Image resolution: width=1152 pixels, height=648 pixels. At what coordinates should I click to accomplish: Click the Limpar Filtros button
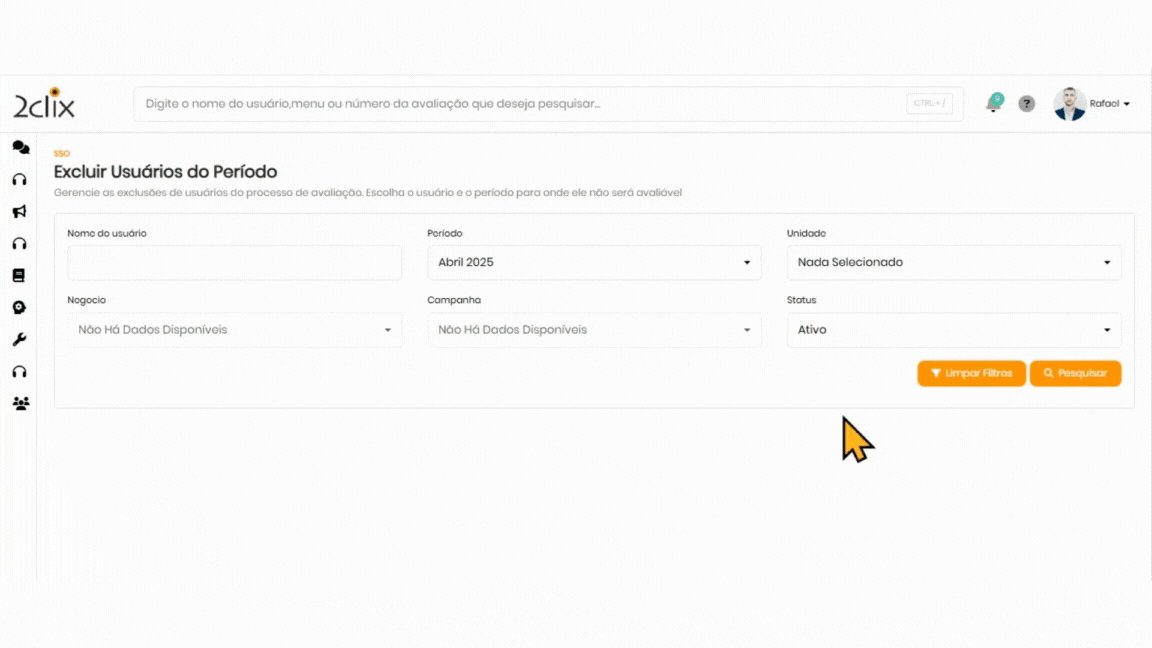click(971, 373)
